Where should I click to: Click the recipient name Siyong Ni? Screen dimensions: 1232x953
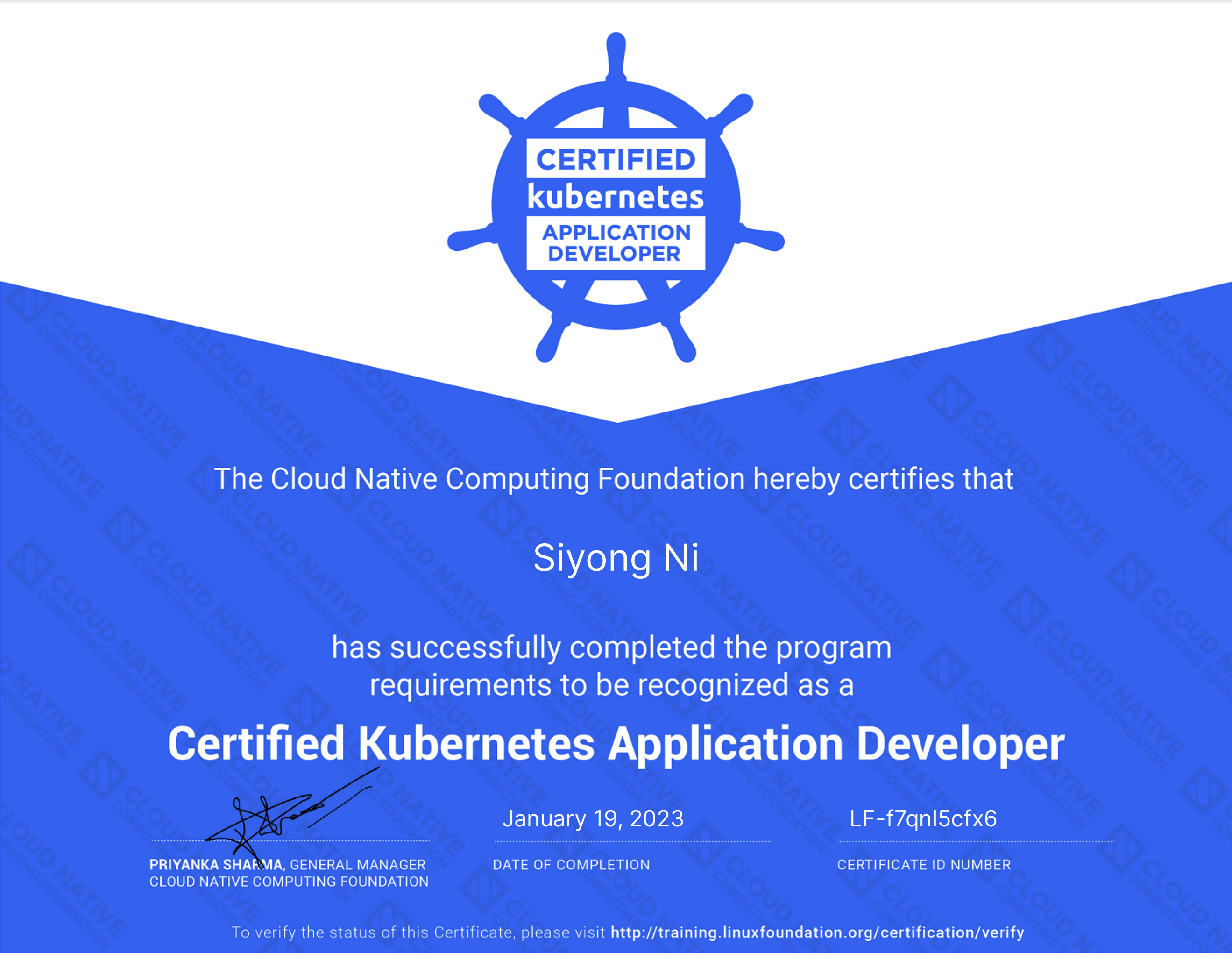point(616,558)
